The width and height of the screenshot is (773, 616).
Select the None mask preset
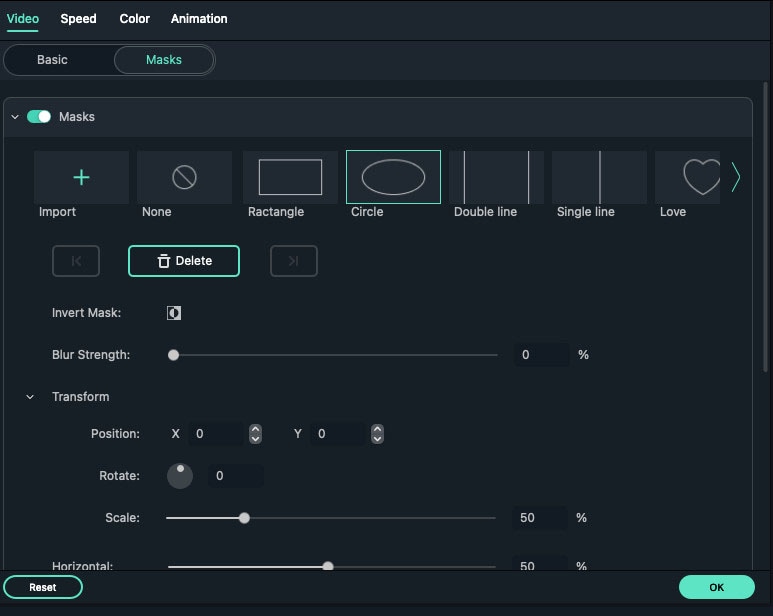click(x=184, y=177)
